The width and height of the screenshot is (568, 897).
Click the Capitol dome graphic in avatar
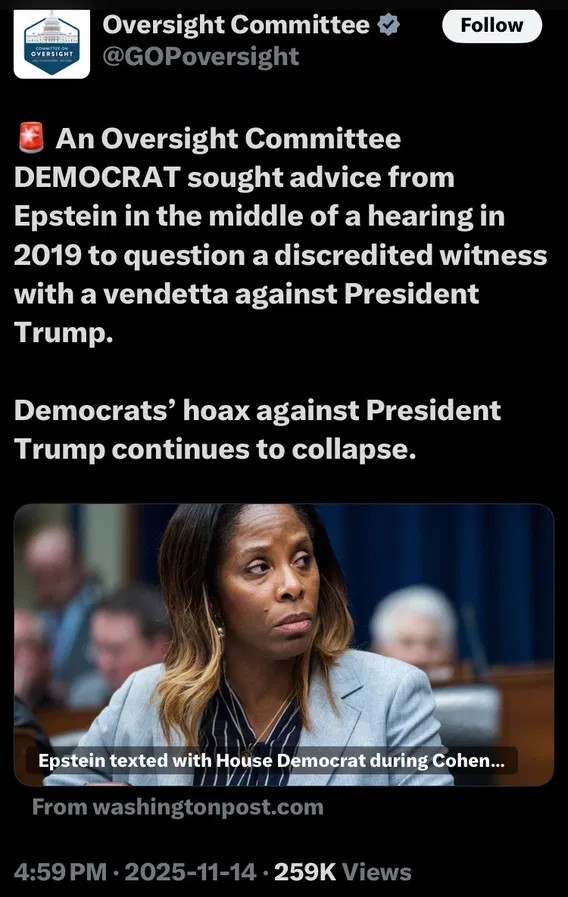click(x=51, y=23)
